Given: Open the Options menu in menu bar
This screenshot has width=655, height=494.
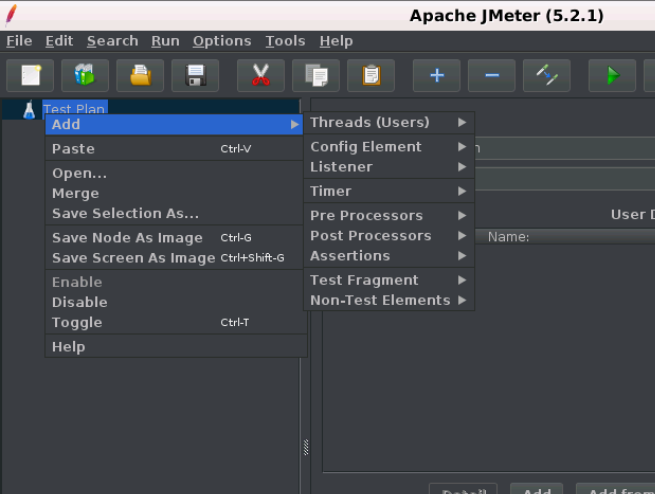Looking at the screenshot, I should point(222,41).
